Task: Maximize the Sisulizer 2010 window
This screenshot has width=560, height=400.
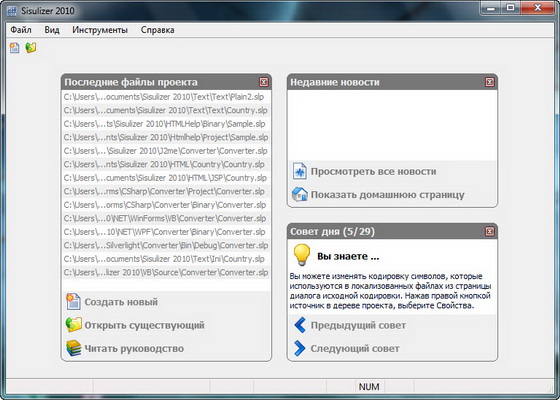Action: point(510,8)
